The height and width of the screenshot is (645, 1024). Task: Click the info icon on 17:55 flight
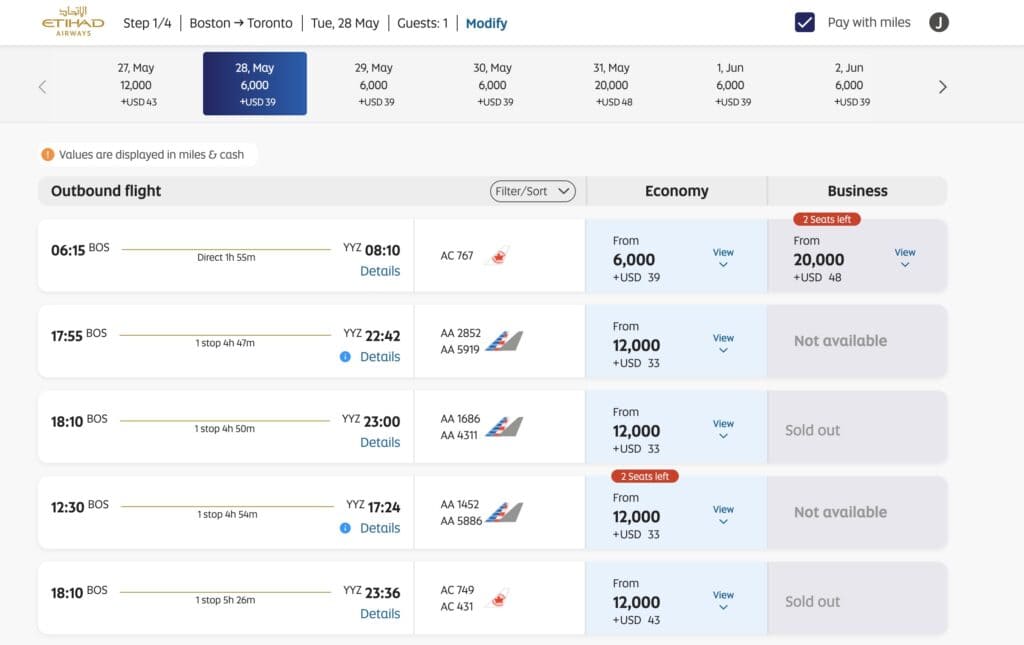point(345,357)
